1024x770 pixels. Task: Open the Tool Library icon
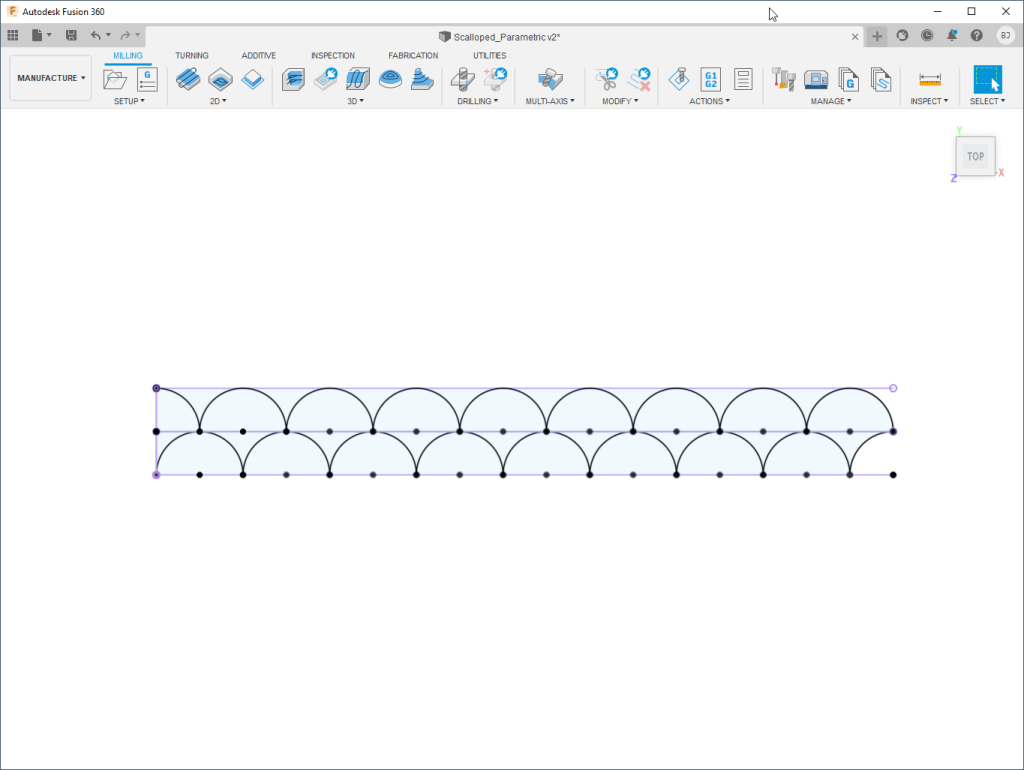(783, 79)
